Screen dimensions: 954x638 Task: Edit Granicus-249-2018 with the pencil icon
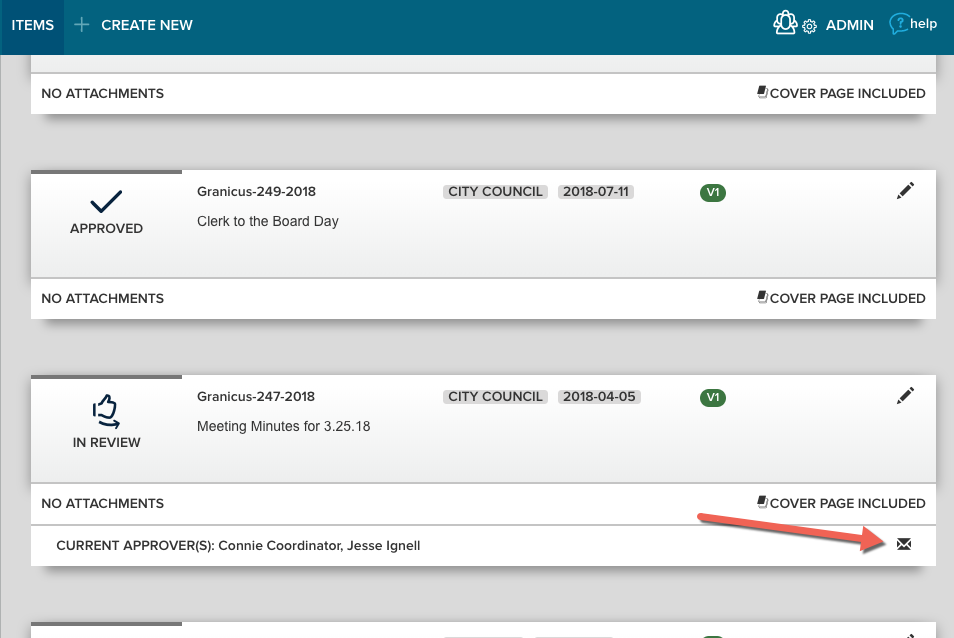point(905,191)
